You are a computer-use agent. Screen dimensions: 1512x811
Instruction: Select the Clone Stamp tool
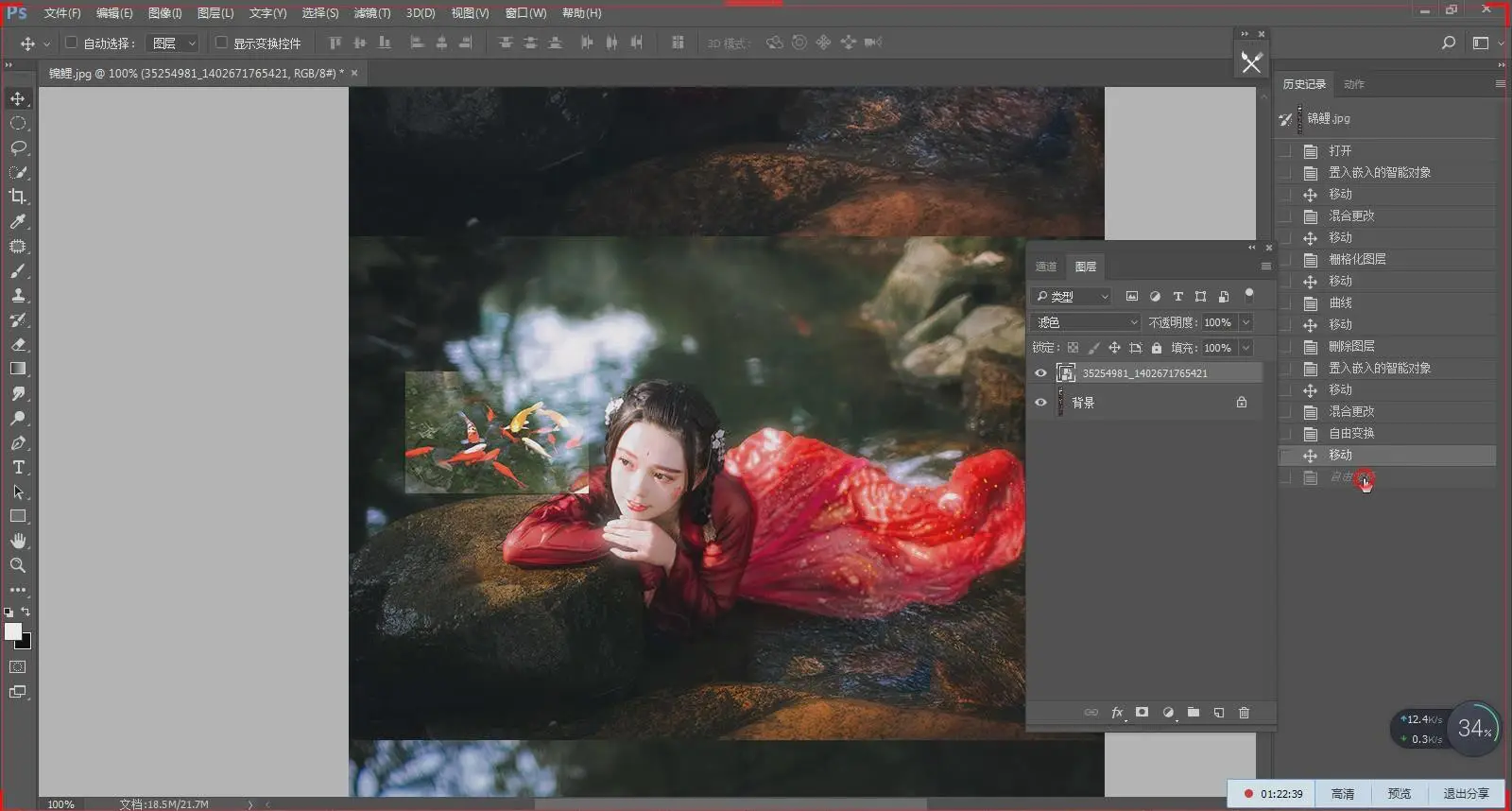point(18,295)
